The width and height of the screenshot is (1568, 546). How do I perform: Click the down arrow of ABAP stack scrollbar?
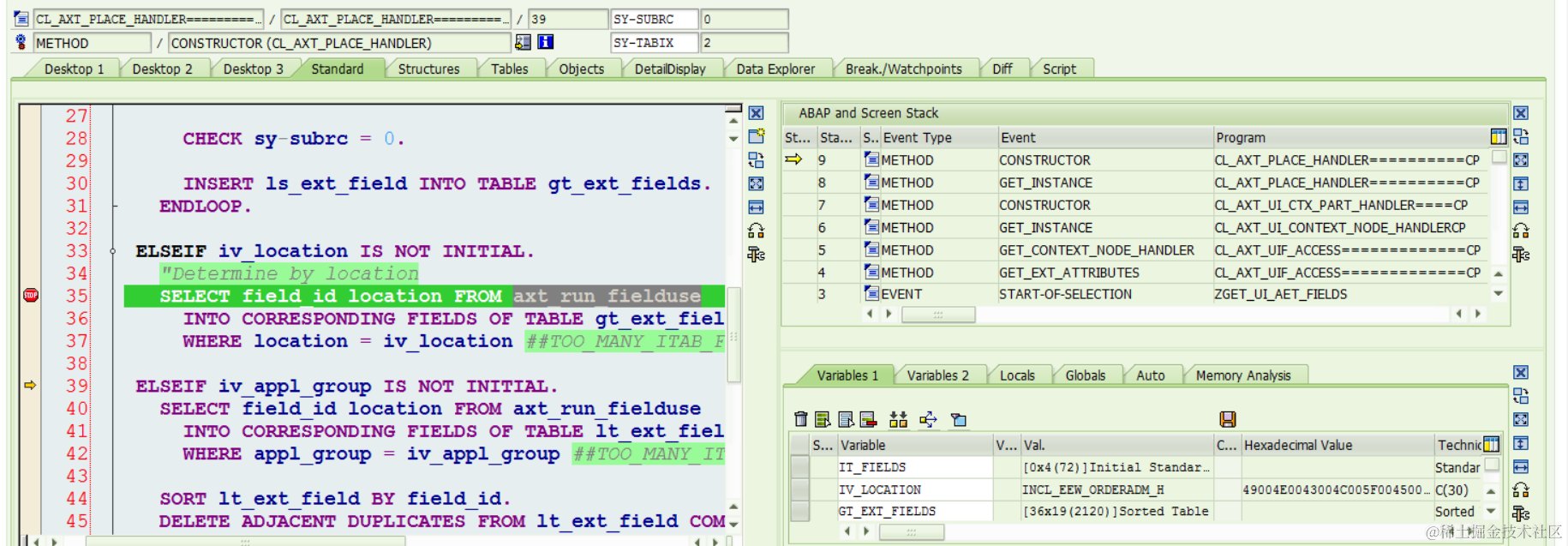(x=1499, y=294)
